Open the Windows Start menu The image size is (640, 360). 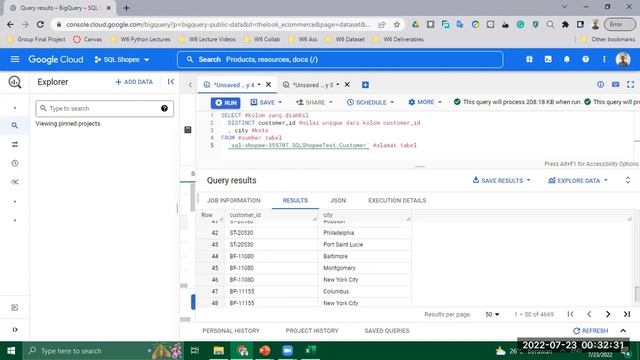point(11,351)
